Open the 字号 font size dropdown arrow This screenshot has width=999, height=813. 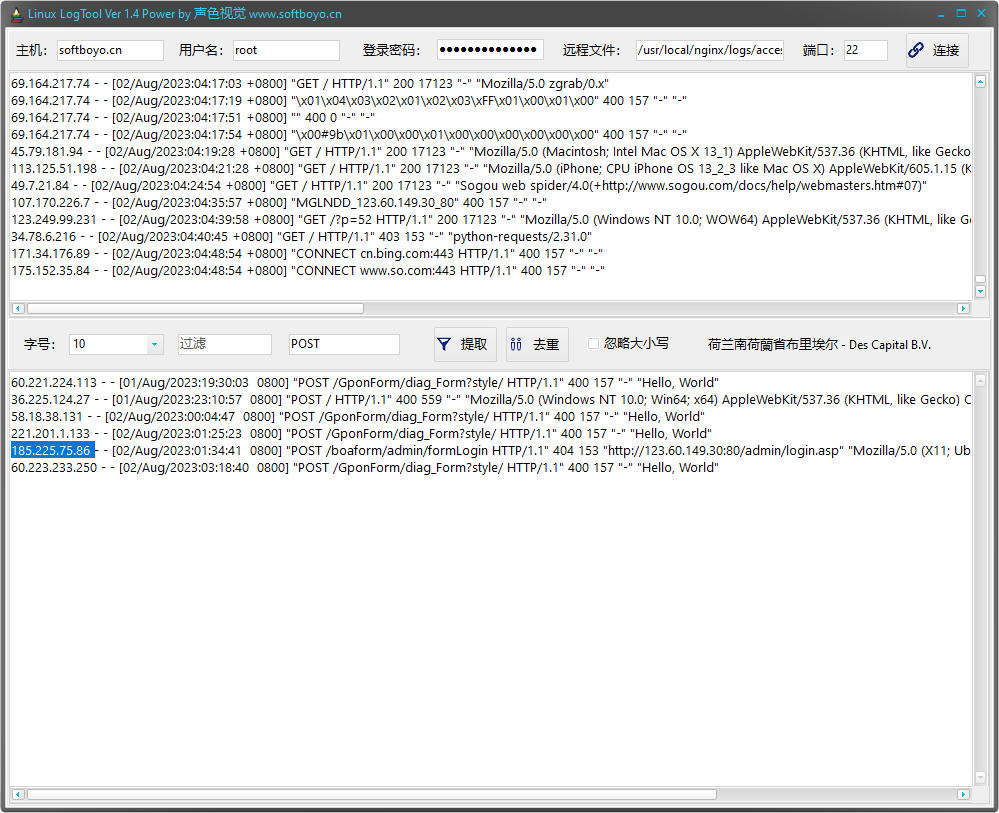pos(154,344)
